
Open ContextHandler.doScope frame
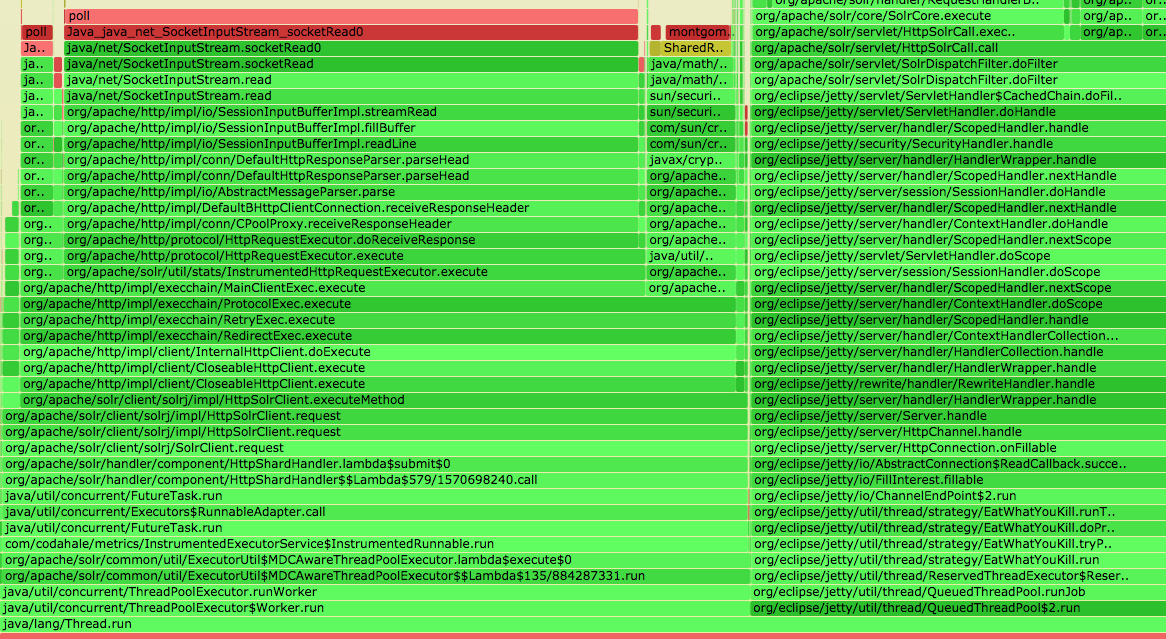point(958,304)
